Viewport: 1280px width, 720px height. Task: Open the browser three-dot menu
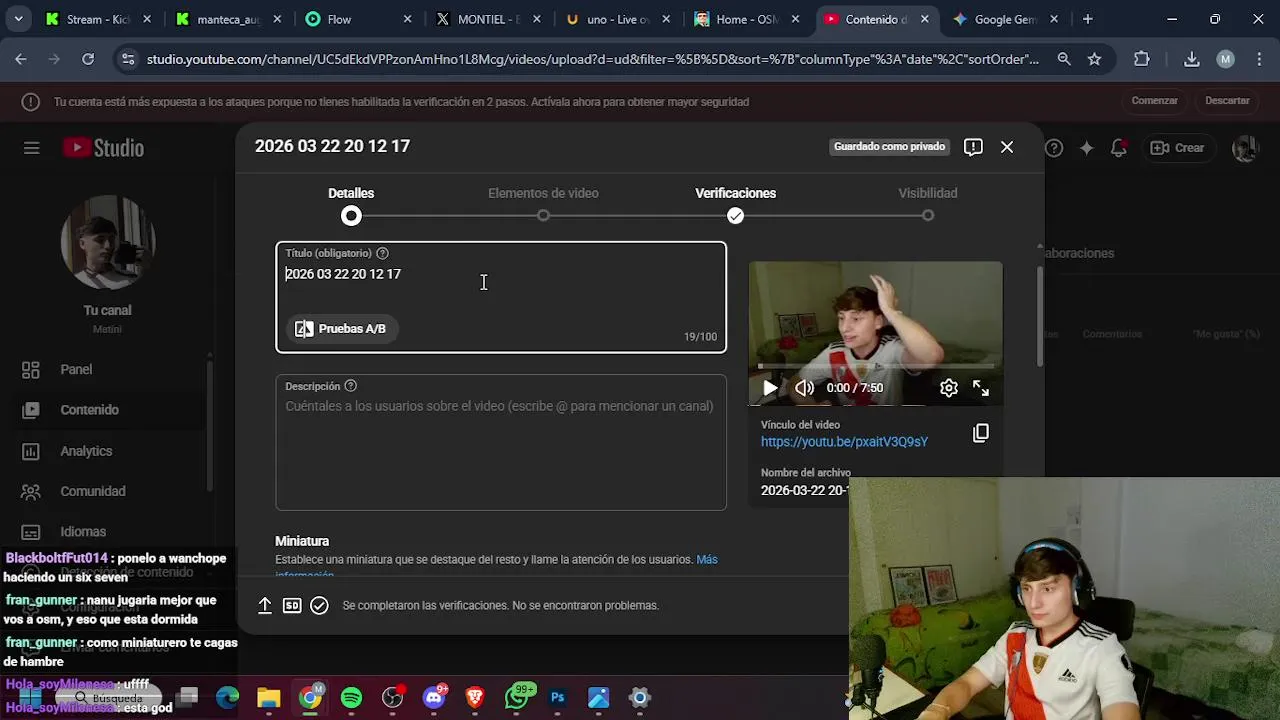pyautogui.click(x=1259, y=59)
